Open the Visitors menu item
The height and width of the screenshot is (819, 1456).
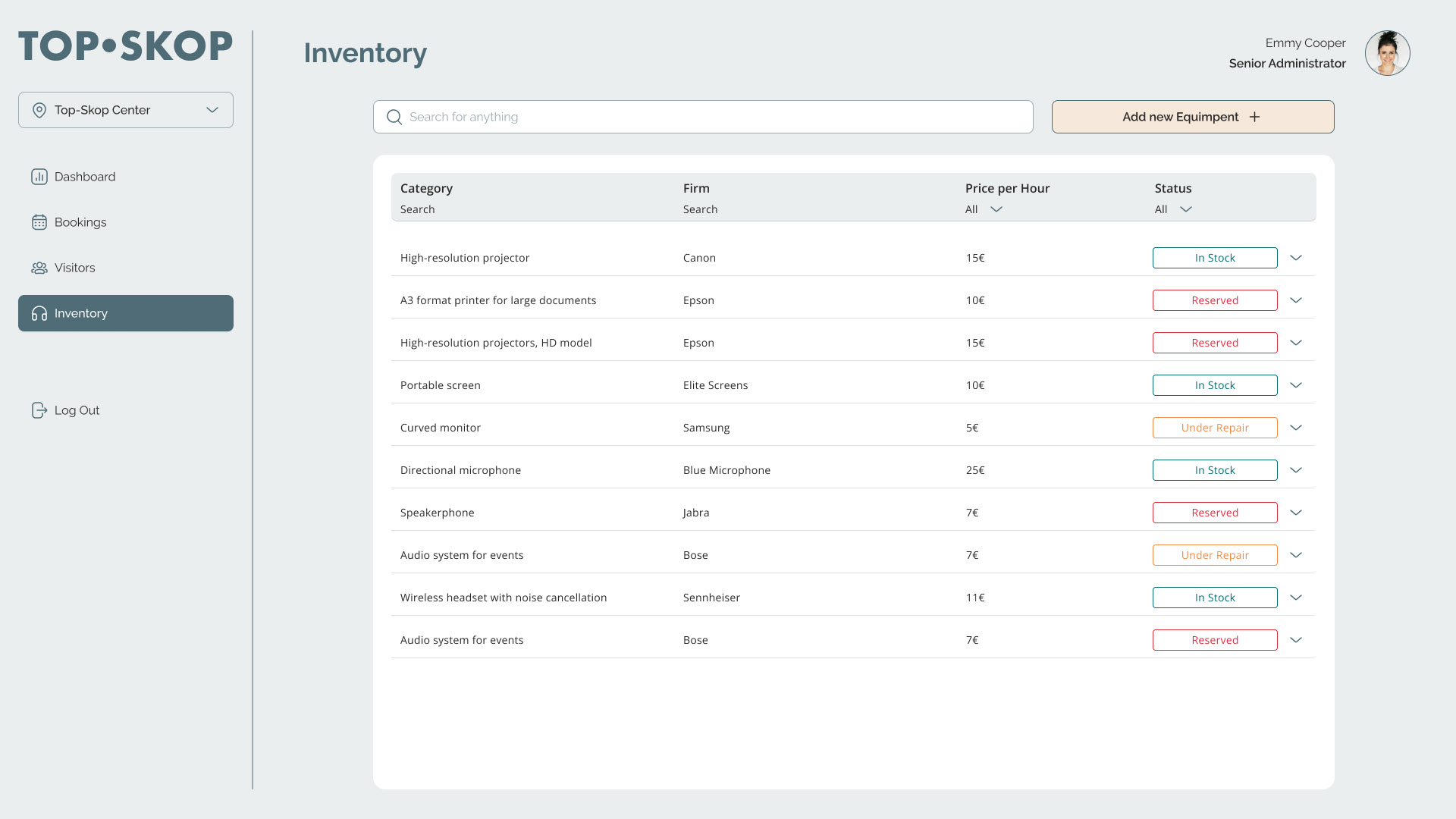click(74, 268)
